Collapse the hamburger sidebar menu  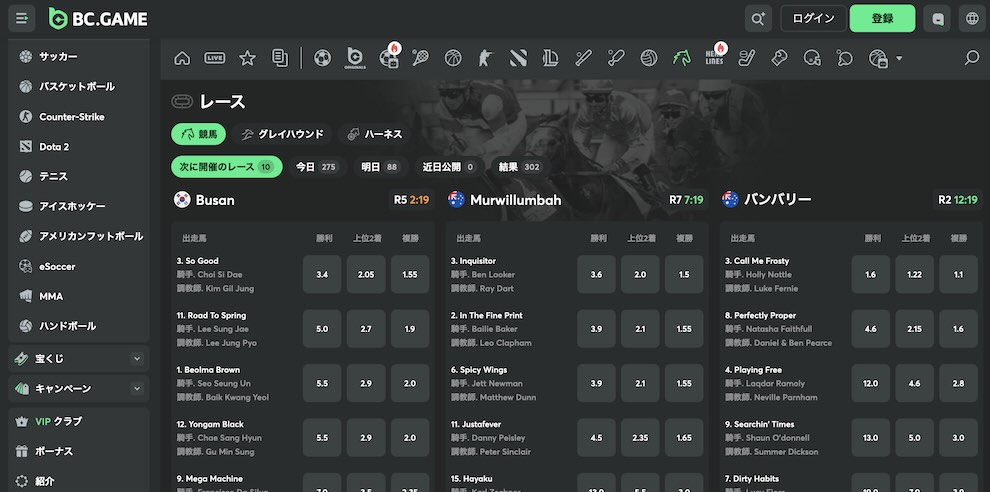(x=21, y=19)
